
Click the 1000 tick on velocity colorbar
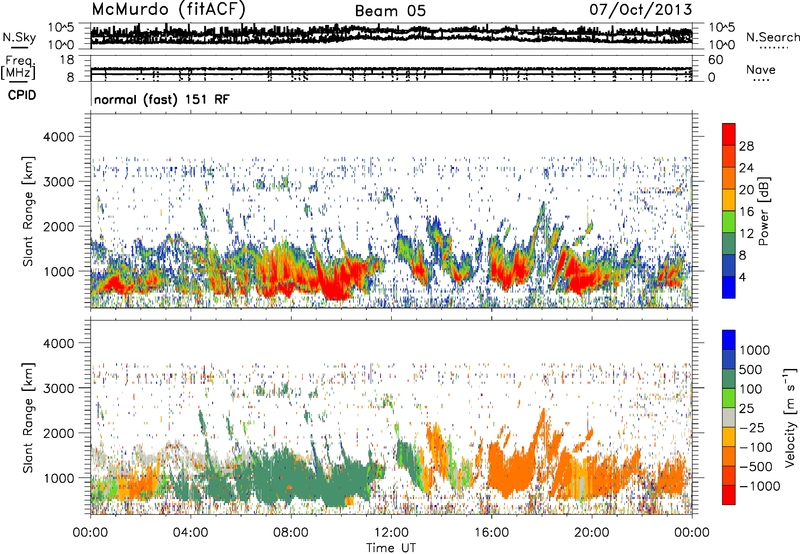[x=755, y=350]
